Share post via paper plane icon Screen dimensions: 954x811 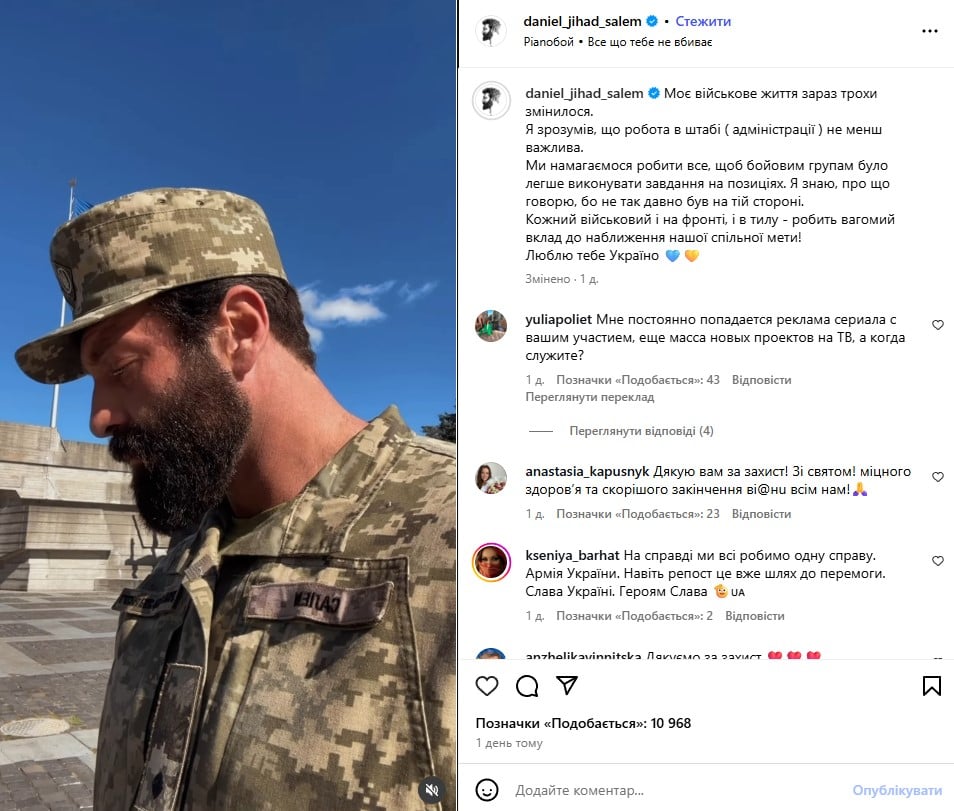(567, 685)
